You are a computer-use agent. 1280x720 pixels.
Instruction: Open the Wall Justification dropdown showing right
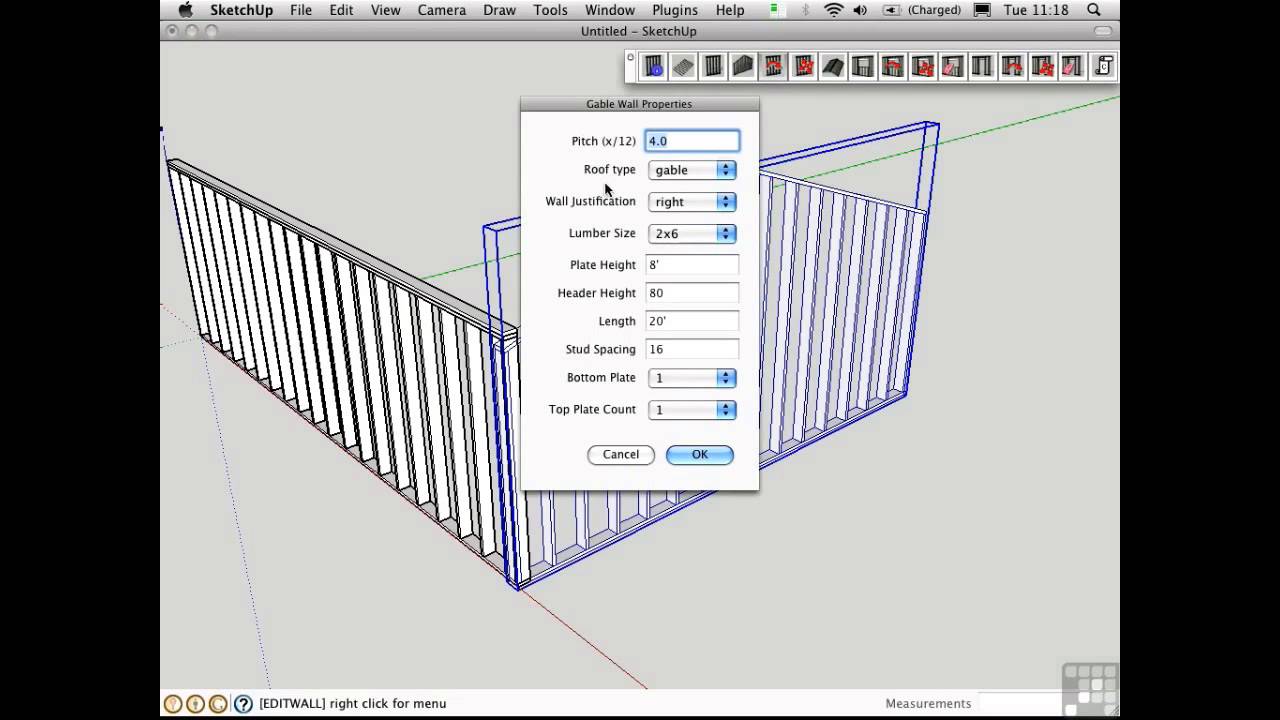692,202
